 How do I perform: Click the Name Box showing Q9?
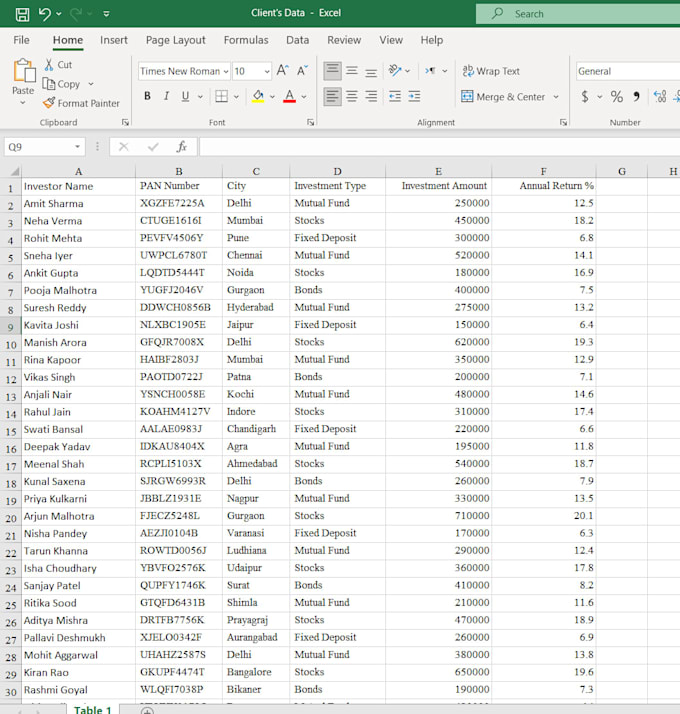40,147
